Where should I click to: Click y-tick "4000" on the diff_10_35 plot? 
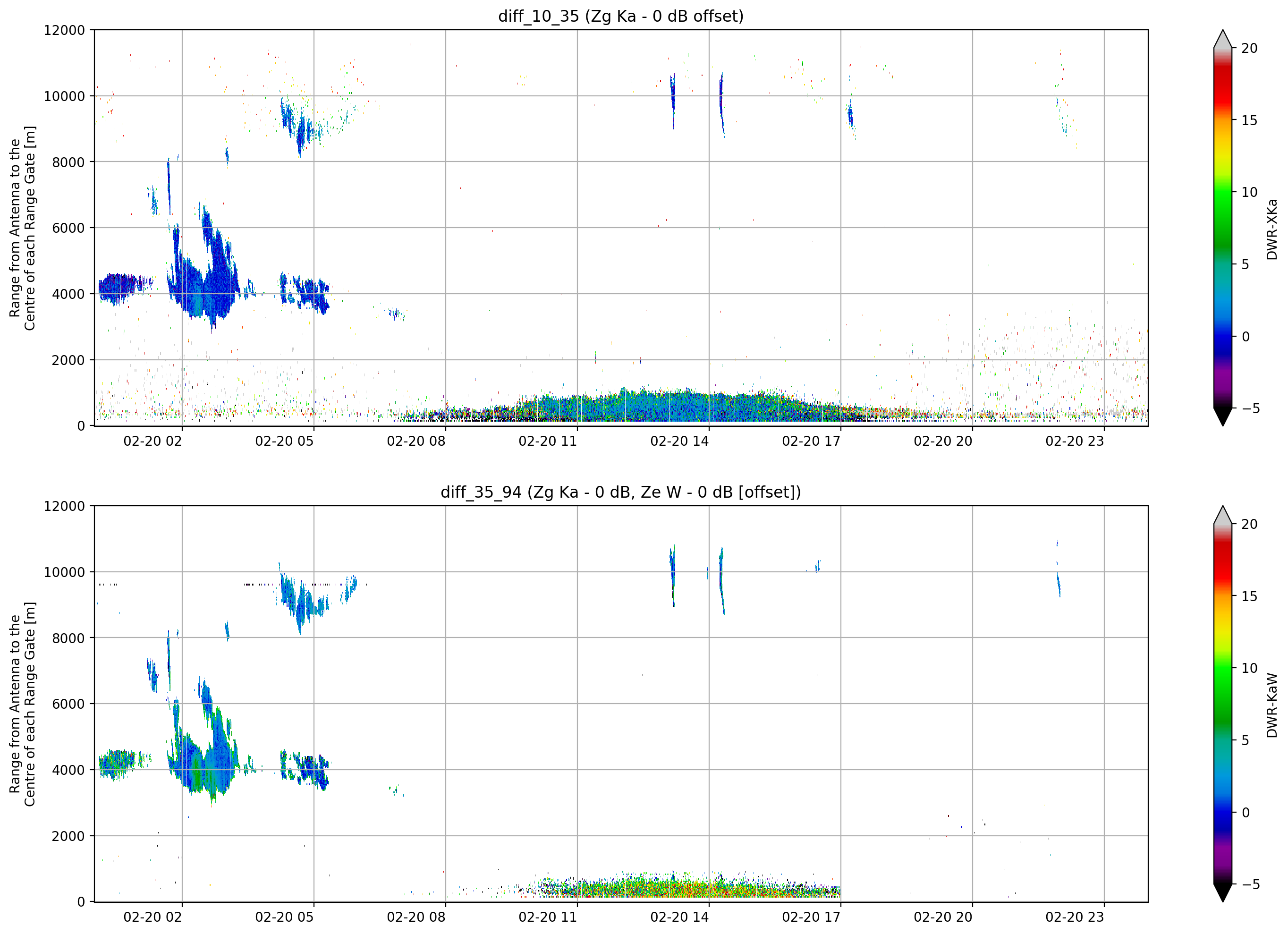pos(68,294)
